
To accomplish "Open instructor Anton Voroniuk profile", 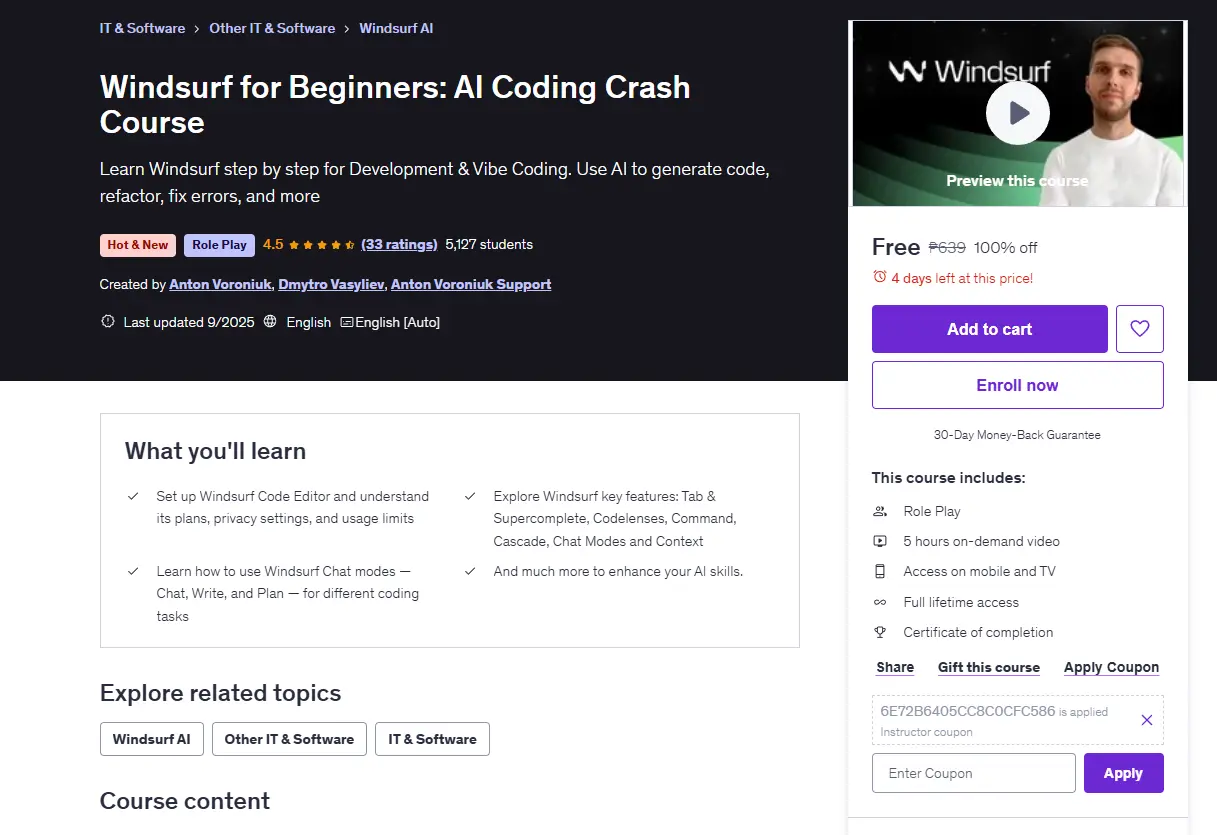I will coord(220,284).
